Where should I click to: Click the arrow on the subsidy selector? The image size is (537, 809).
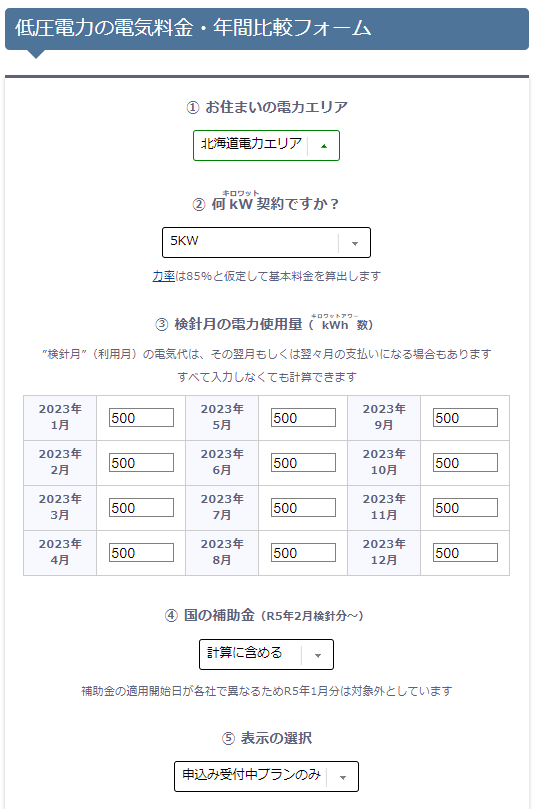(x=318, y=655)
